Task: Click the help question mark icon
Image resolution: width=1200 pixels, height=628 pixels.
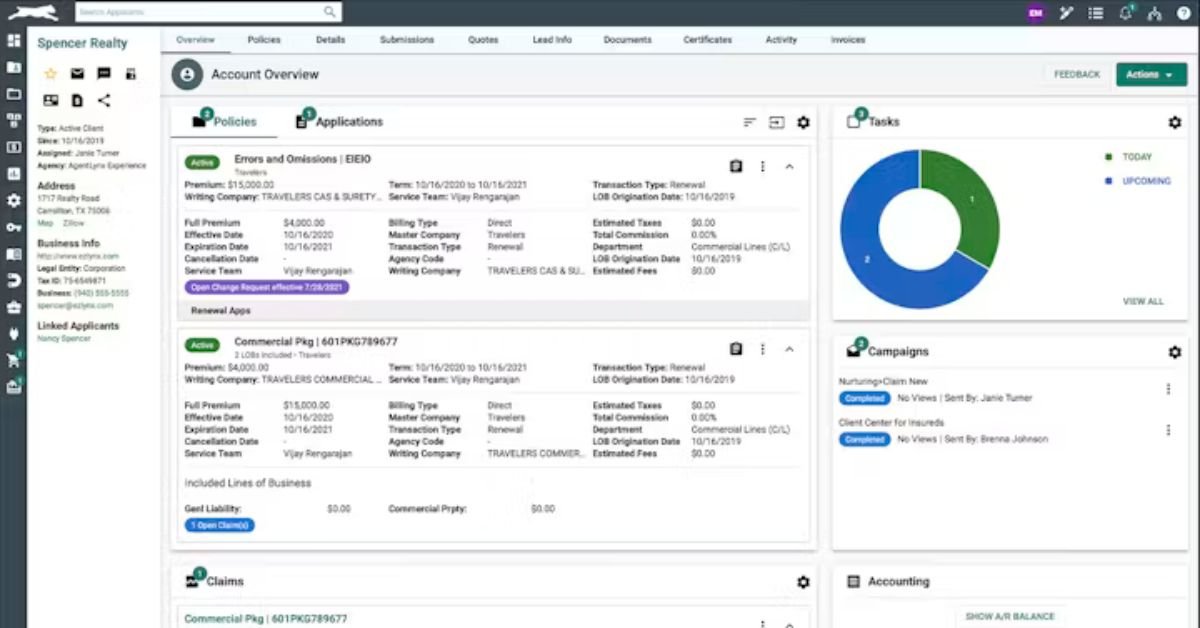Action: (x=1183, y=13)
